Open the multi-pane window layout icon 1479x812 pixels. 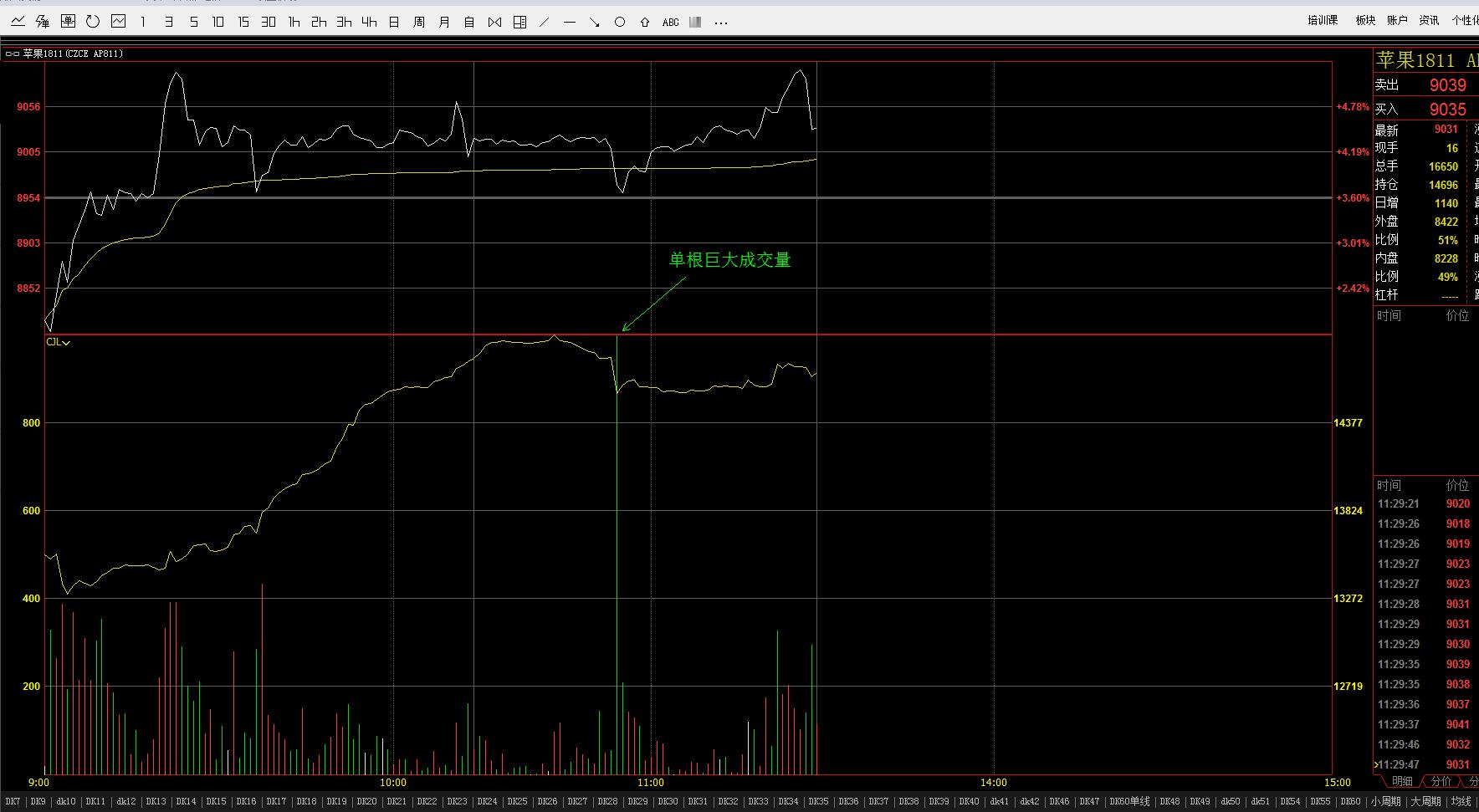(519, 23)
